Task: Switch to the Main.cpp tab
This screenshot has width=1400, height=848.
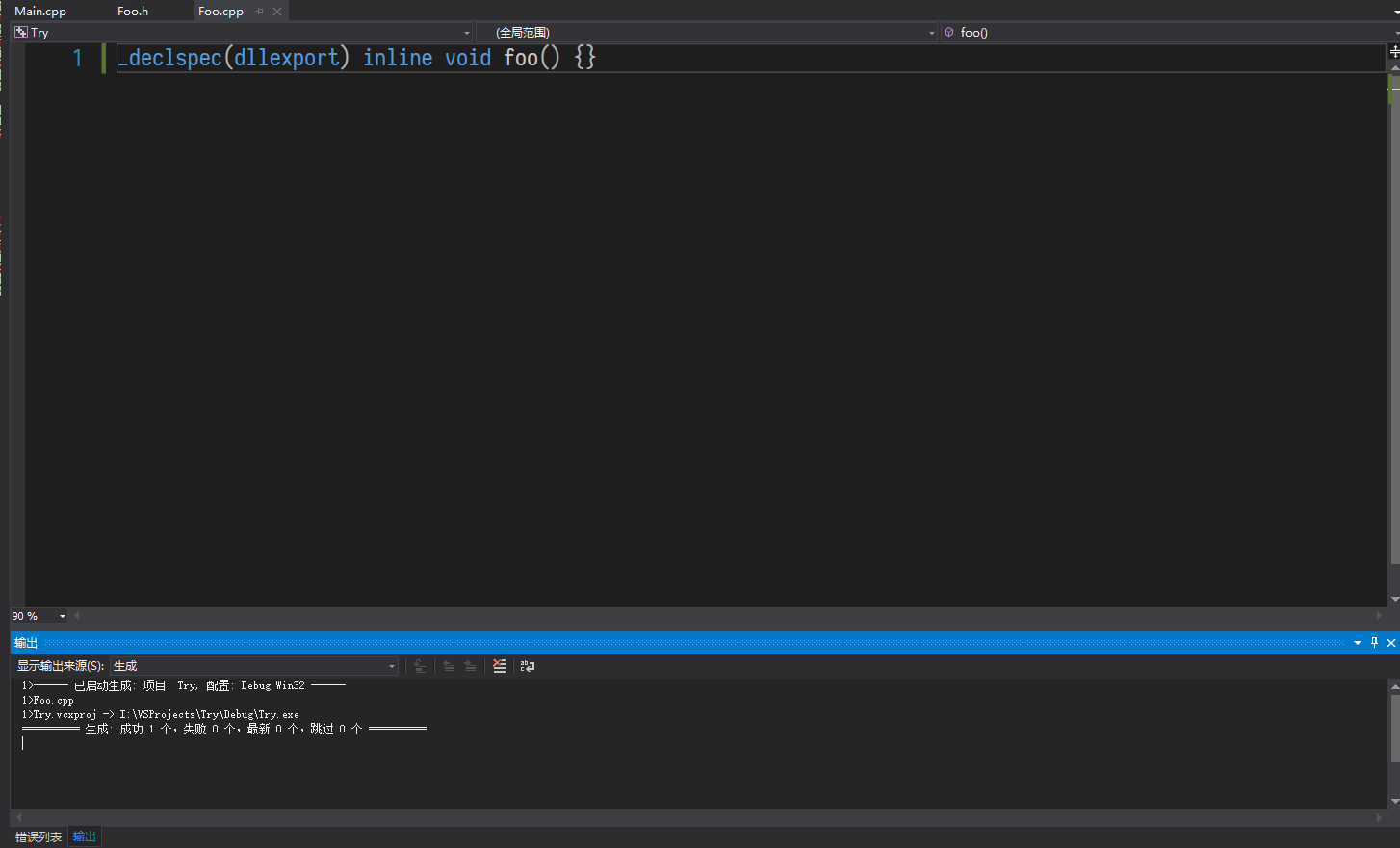Action: click(x=40, y=12)
